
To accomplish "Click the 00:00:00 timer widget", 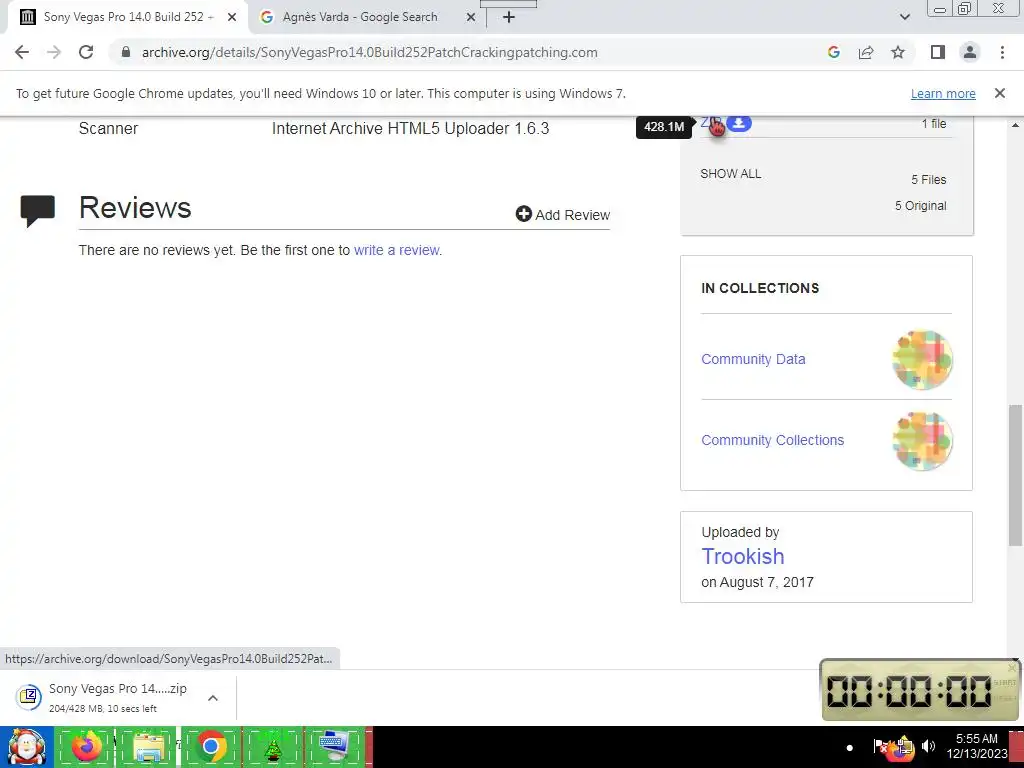I will [920, 690].
